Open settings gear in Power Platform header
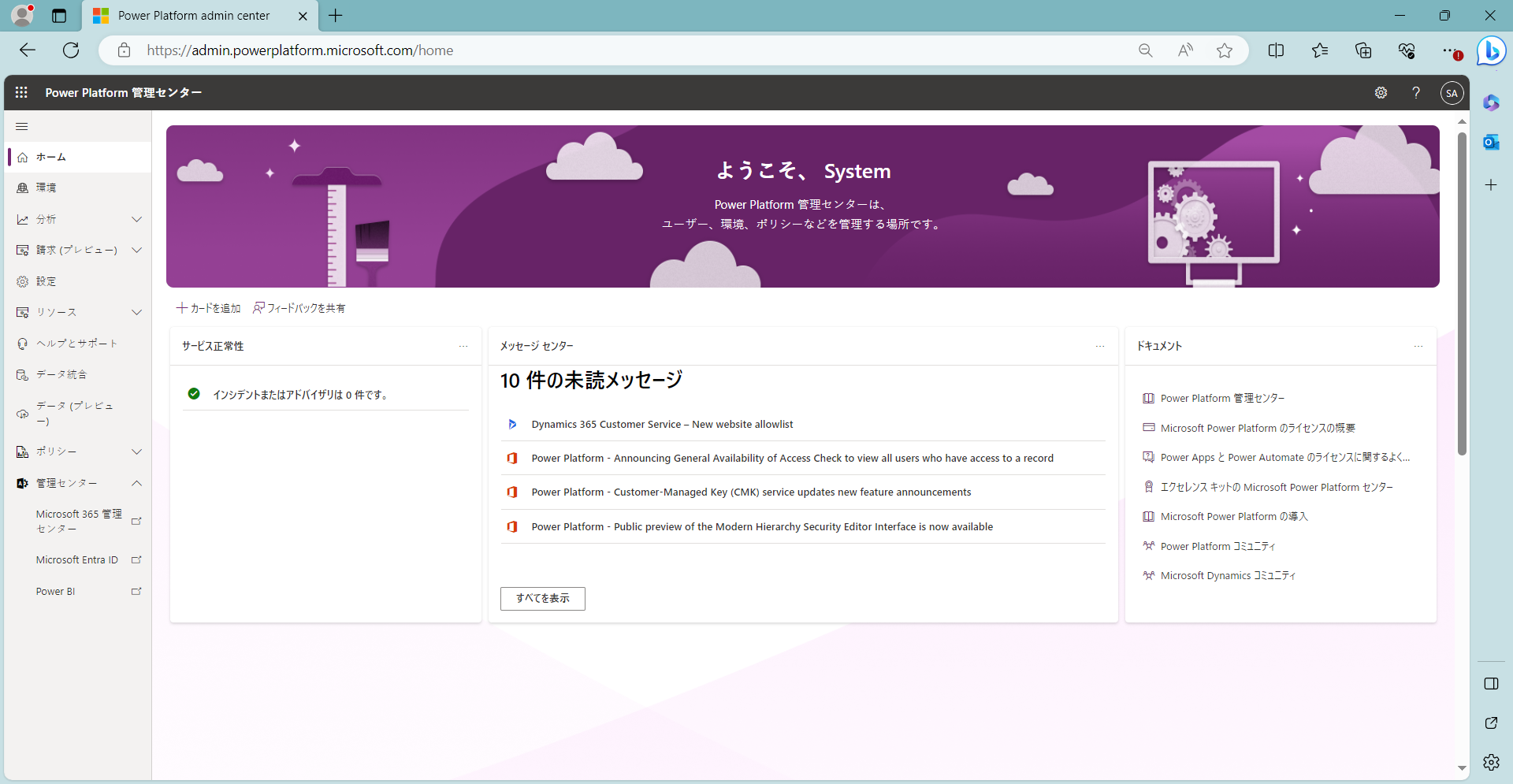The width and height of the screenshot is (1513, 784). click(1381, 92)
